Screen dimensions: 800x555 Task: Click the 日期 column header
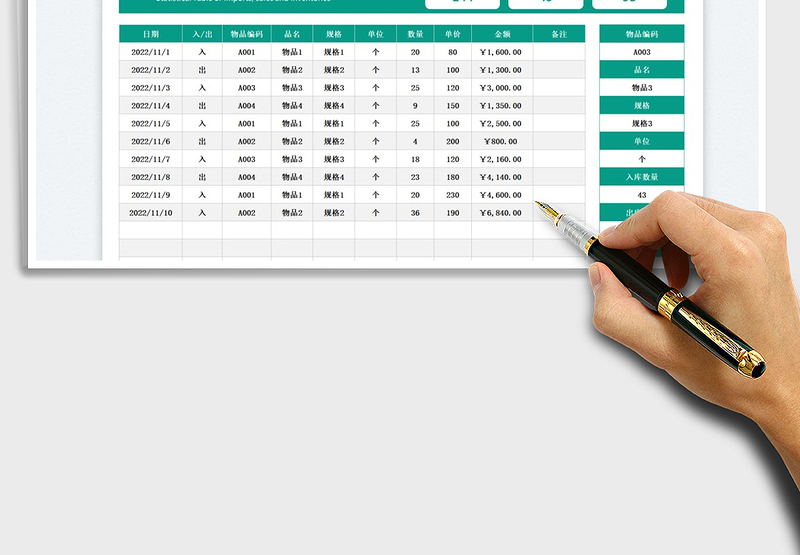click(x=150, y=34)
